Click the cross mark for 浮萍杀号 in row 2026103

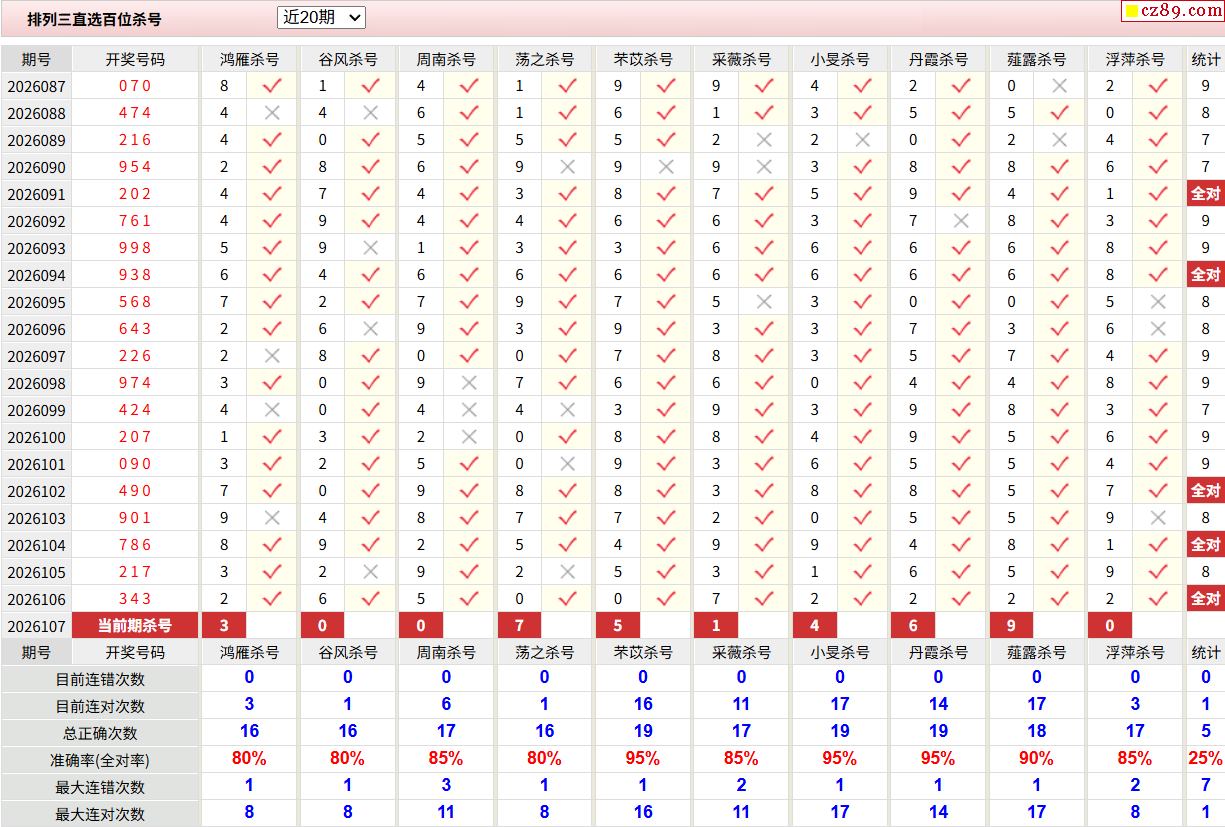(x=1157, y=518)
